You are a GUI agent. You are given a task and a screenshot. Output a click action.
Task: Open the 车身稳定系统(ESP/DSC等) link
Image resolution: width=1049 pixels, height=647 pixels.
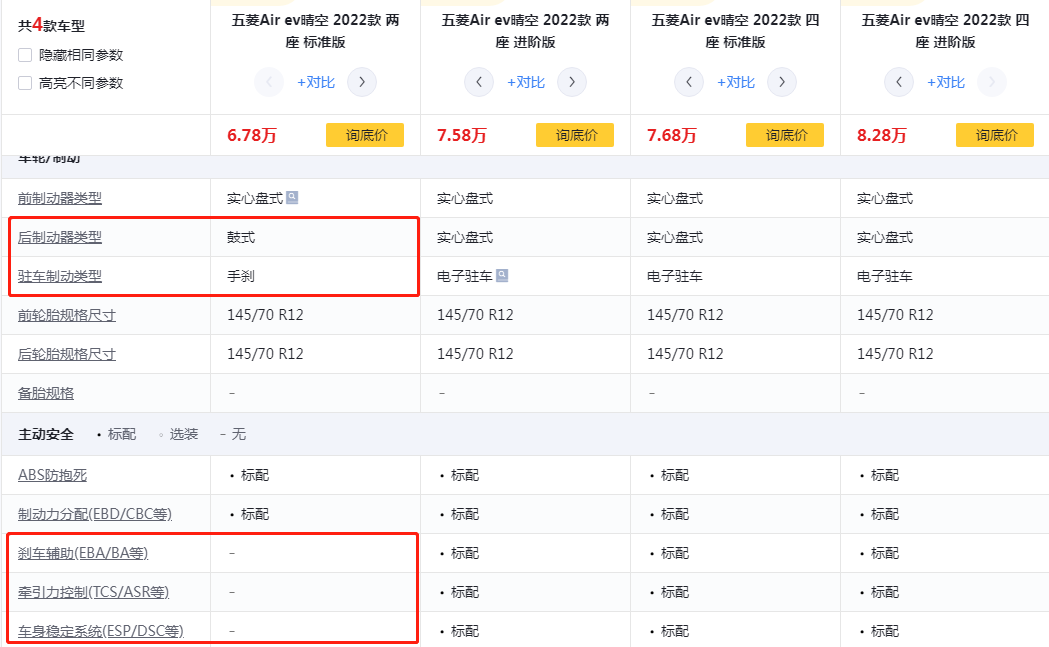point(100,631)
